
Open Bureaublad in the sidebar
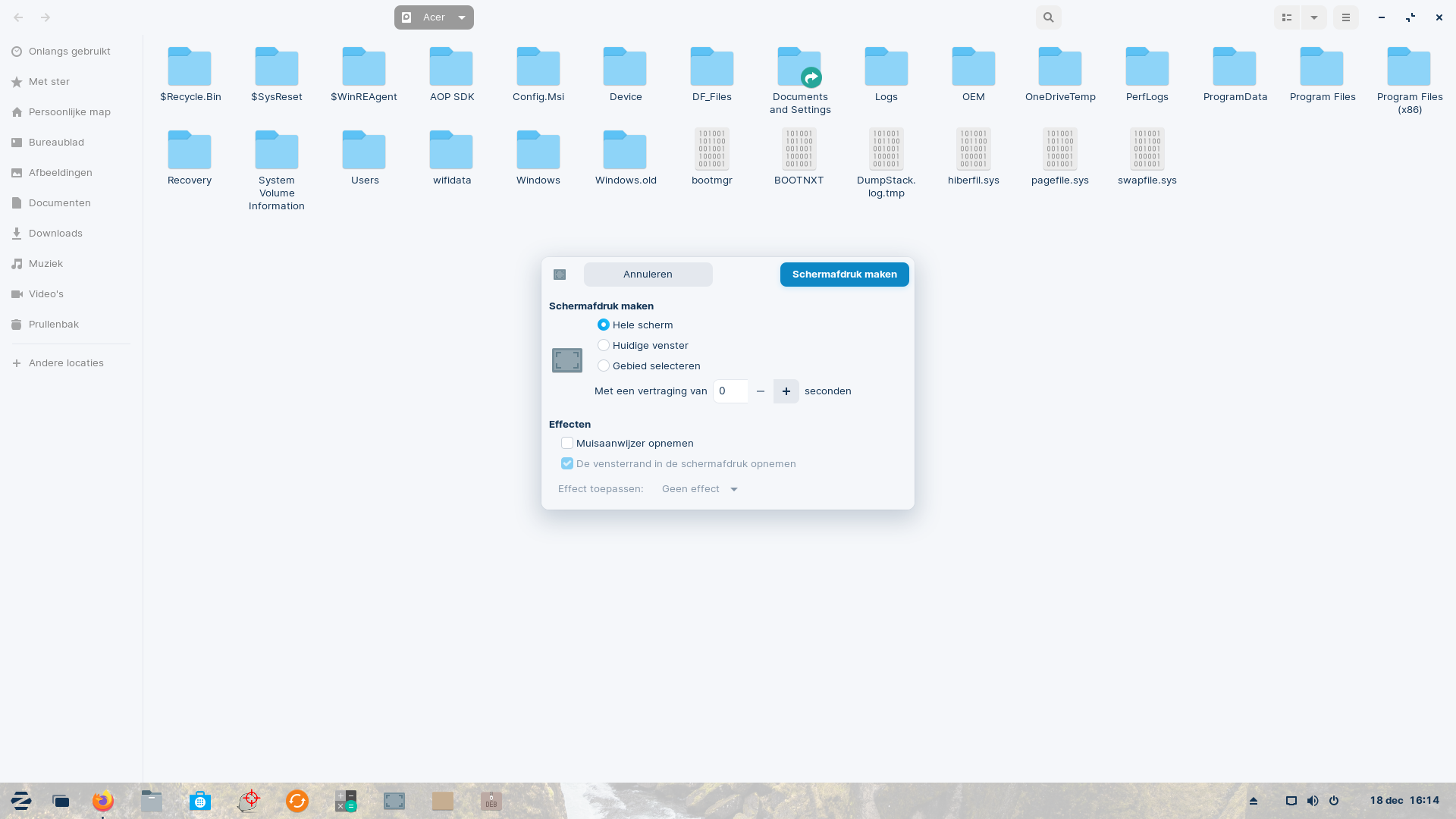tap(56, 142)
